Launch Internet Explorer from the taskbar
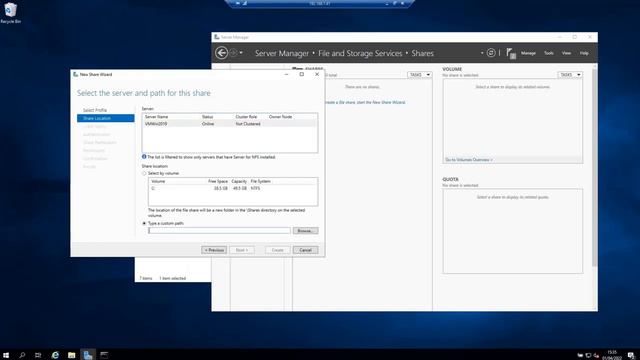The height and width of the screenshot is (360, 640). coord(55,355)
